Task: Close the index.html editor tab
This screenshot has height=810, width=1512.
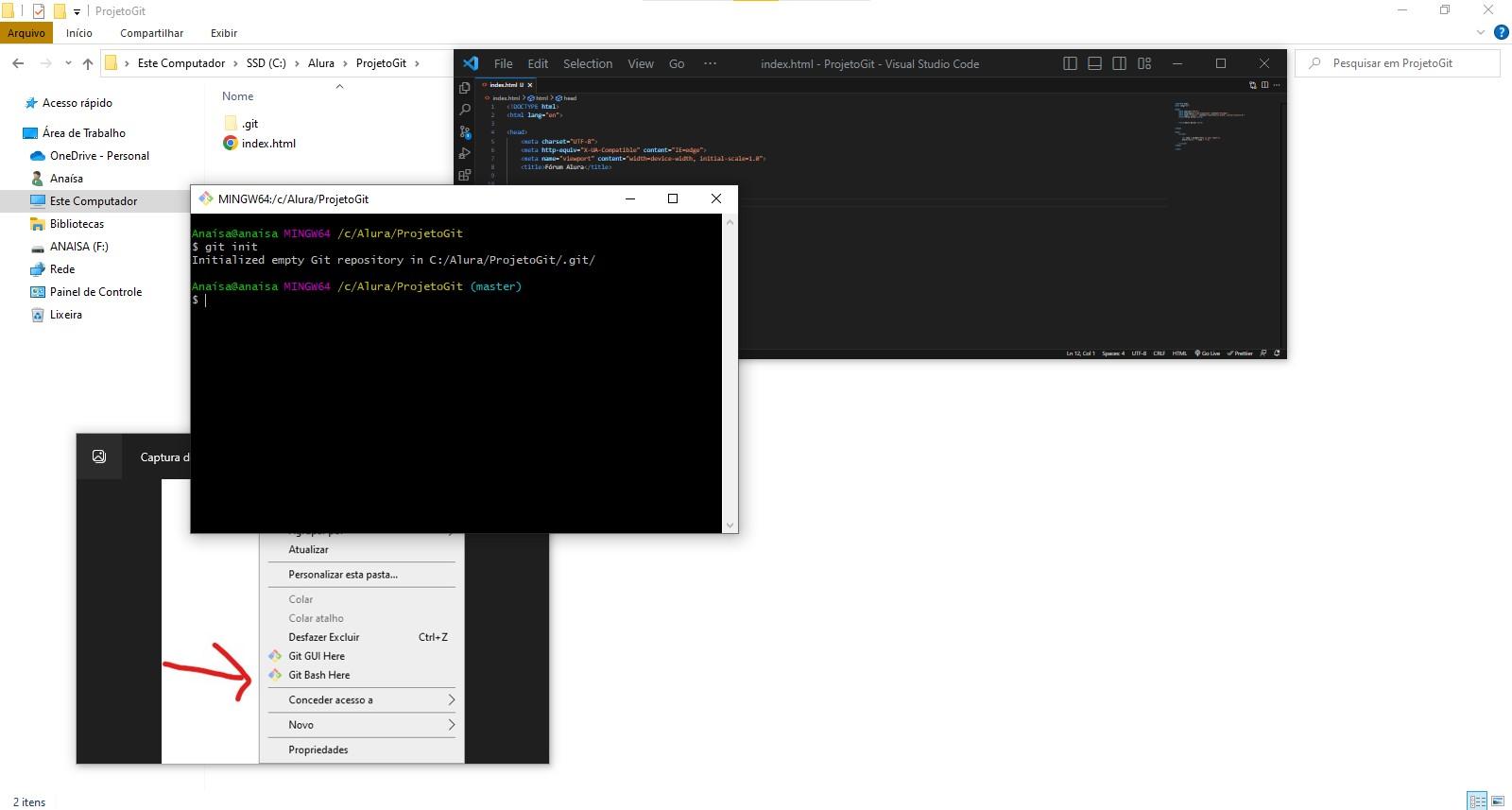Action: (x=530, y=85)
